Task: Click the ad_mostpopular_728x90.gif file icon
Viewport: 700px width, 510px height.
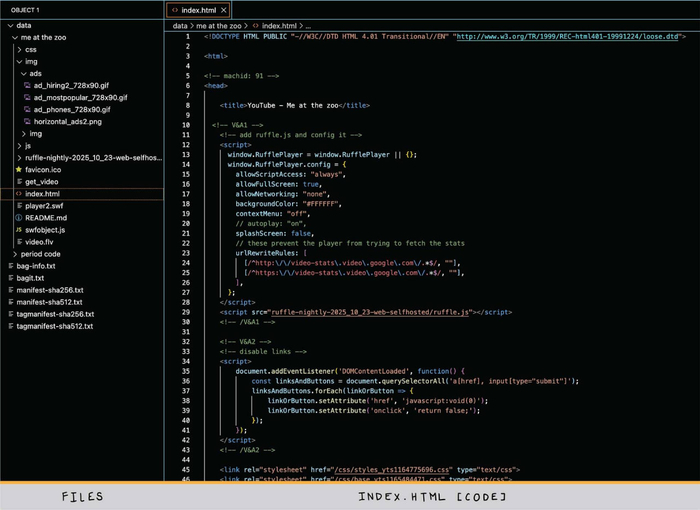Action: tap(27, 97)
